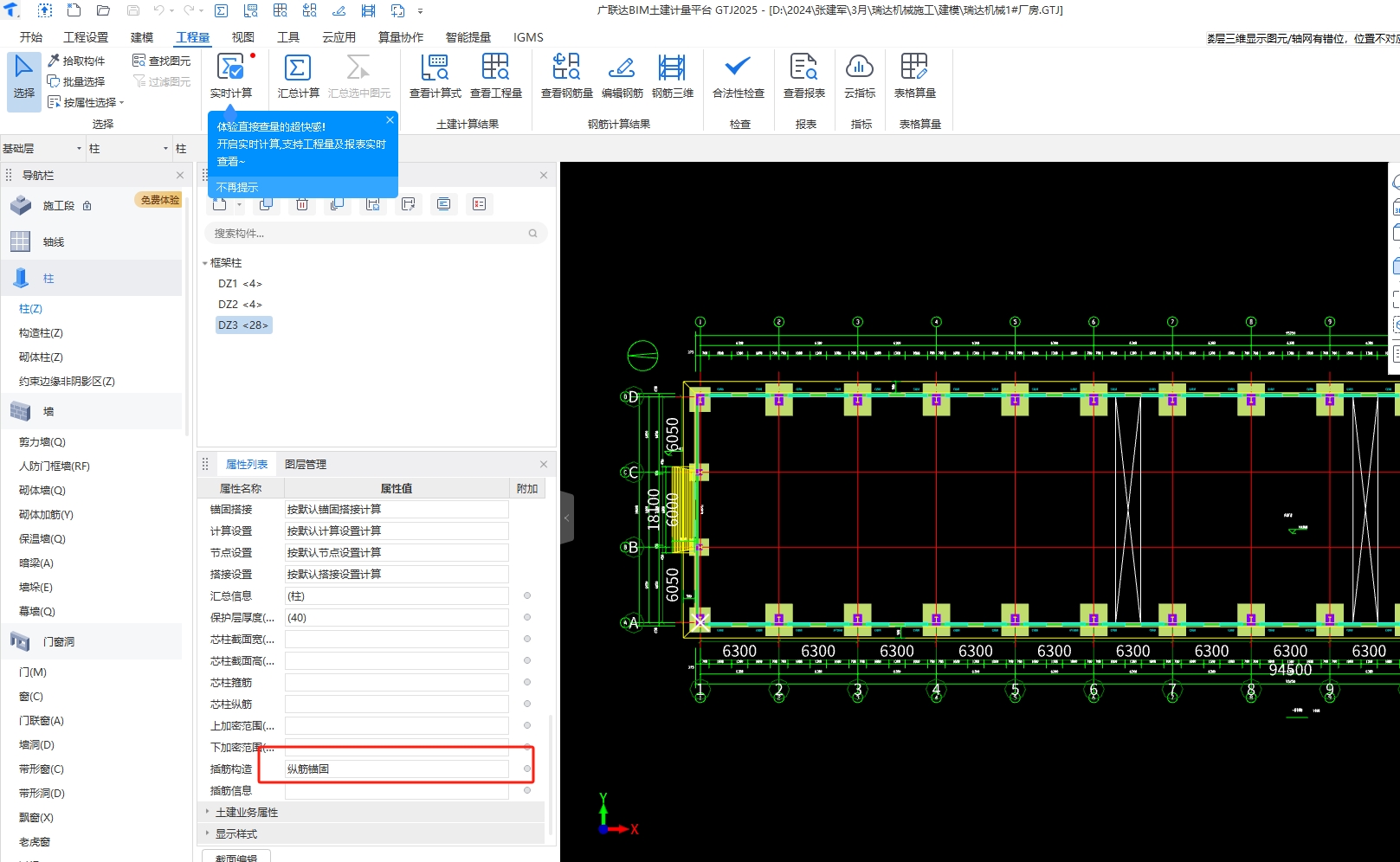Image resolution: width=1400 pixels, height=862 pixels.
Task: Open 钢筋三维 view in the ribbon
Action: pyautogui.click(x=673, y=76)
